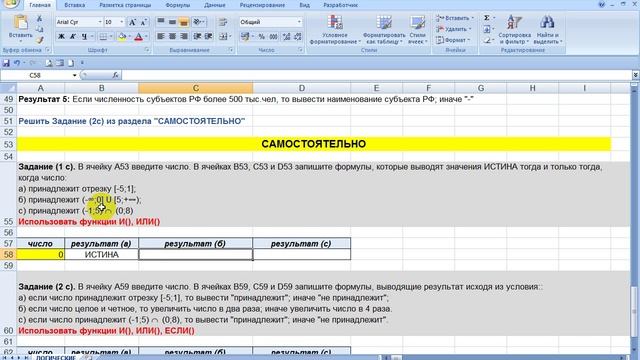Screen dimensions: 640x360
Task: Open Форматировать как таблицу dropdown
Action: 384,29
